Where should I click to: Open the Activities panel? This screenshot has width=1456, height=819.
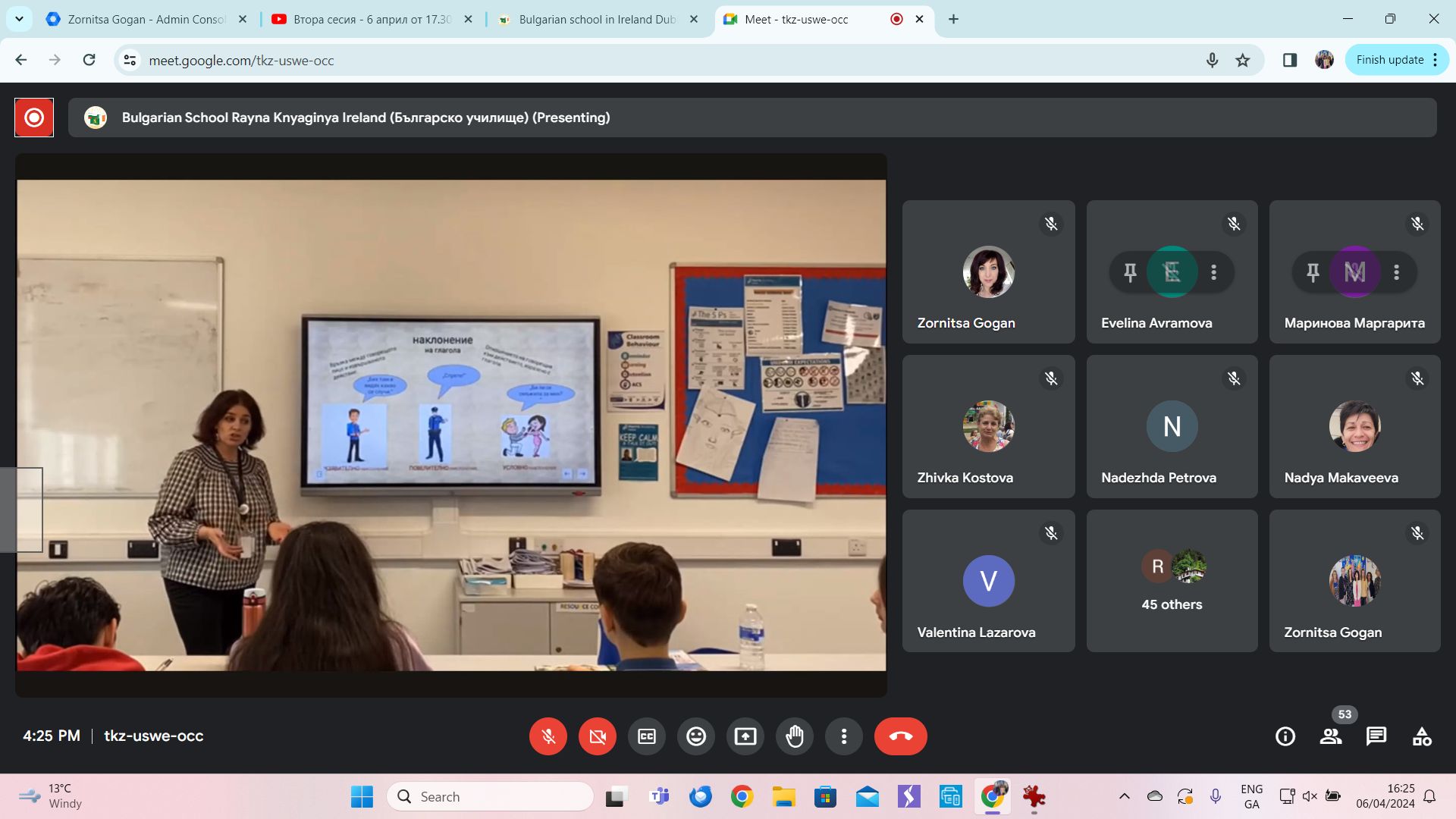pyautogui.click(x=1422, y=736)
